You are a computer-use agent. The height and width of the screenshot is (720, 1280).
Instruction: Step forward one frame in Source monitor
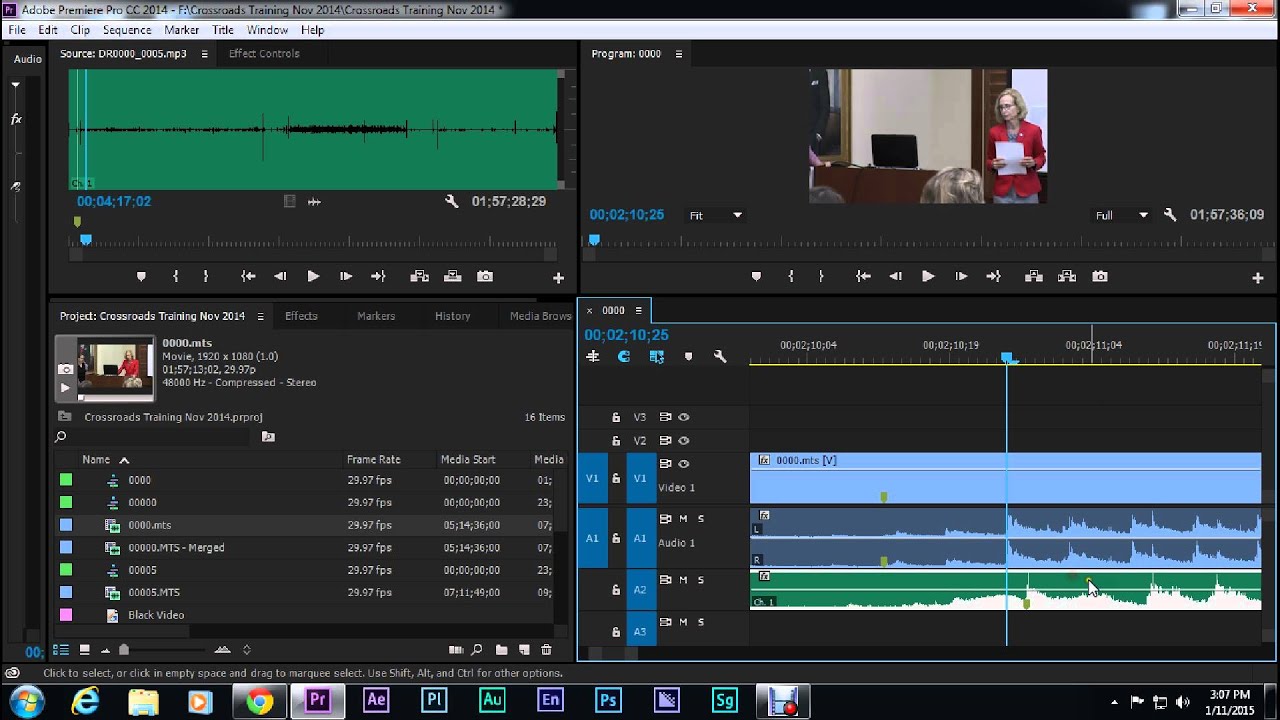coord(346,277)
